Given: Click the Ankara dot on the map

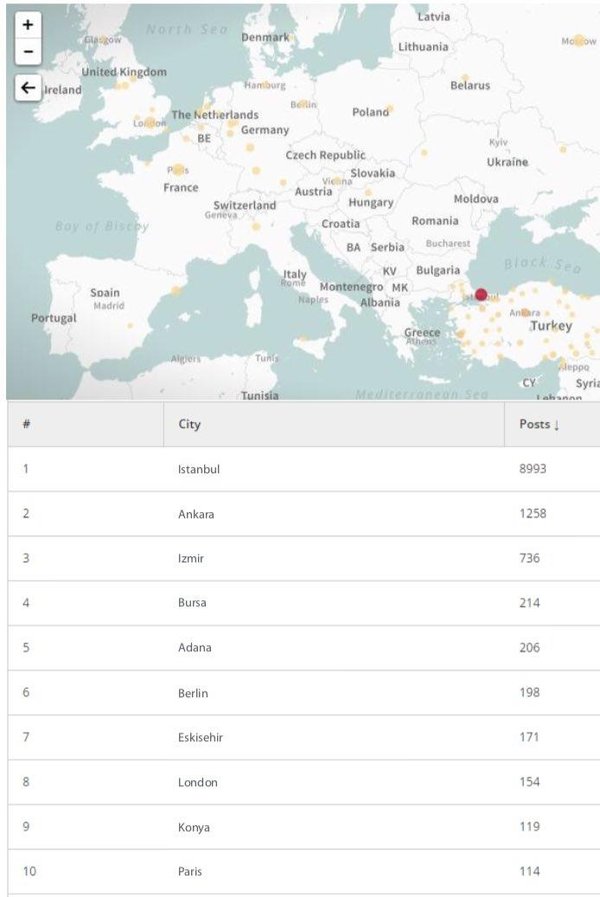Looking at the screenshot, I should point(524,312).
